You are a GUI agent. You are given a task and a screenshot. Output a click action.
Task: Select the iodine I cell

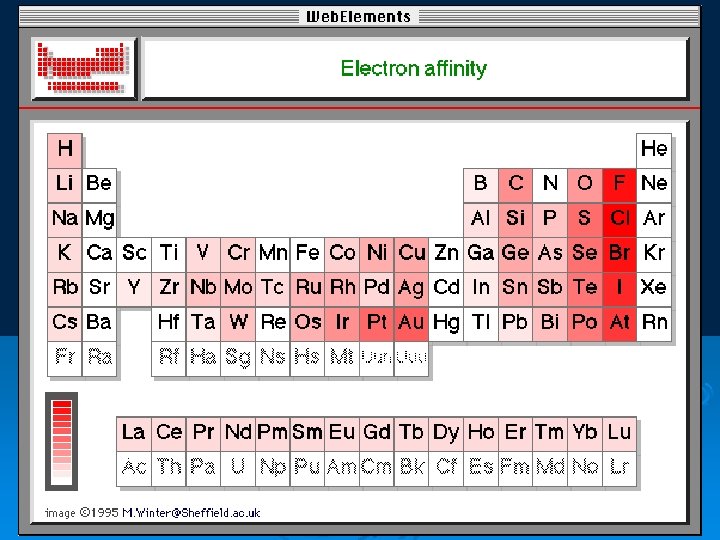619,289
